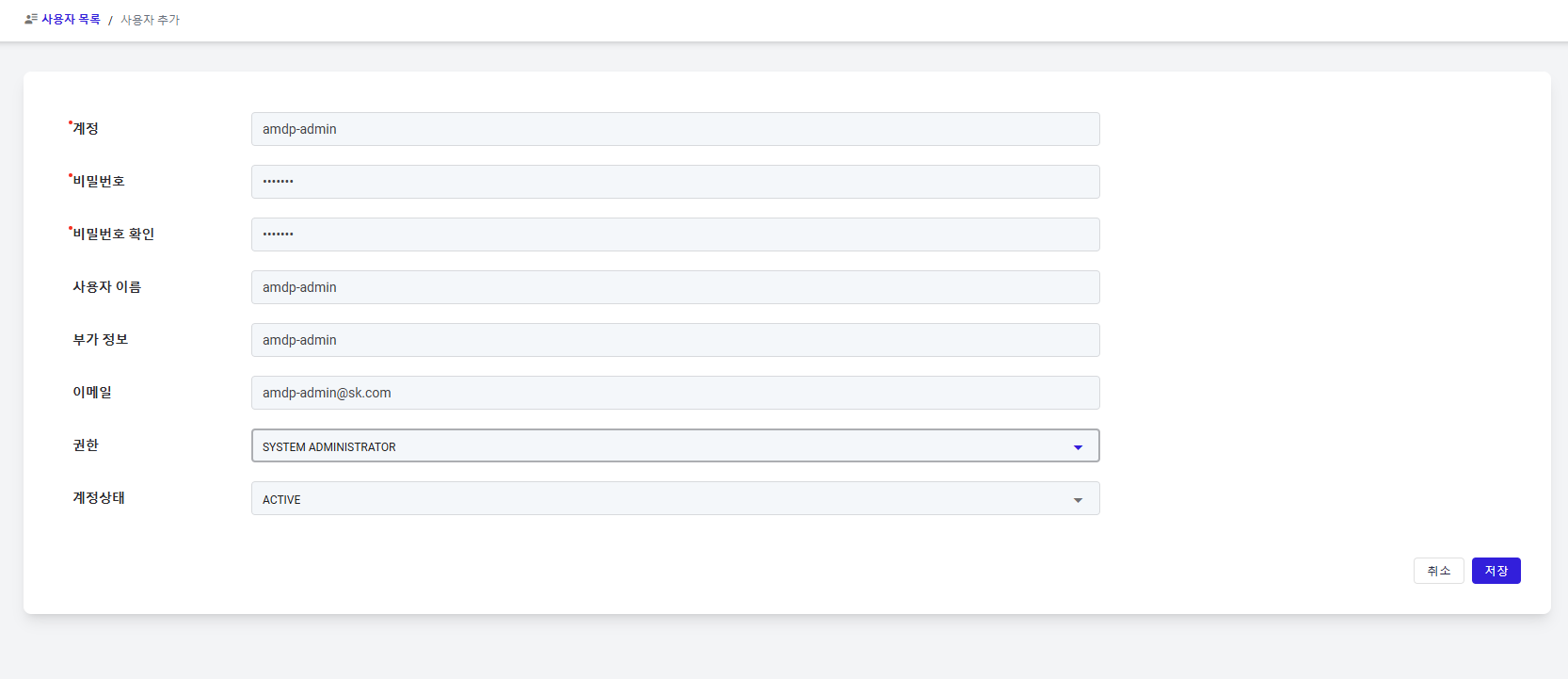Click the blue arrow of 권한 dropdown
1568x679 pixels.
pyautogui.click(x=1078, y=447)
